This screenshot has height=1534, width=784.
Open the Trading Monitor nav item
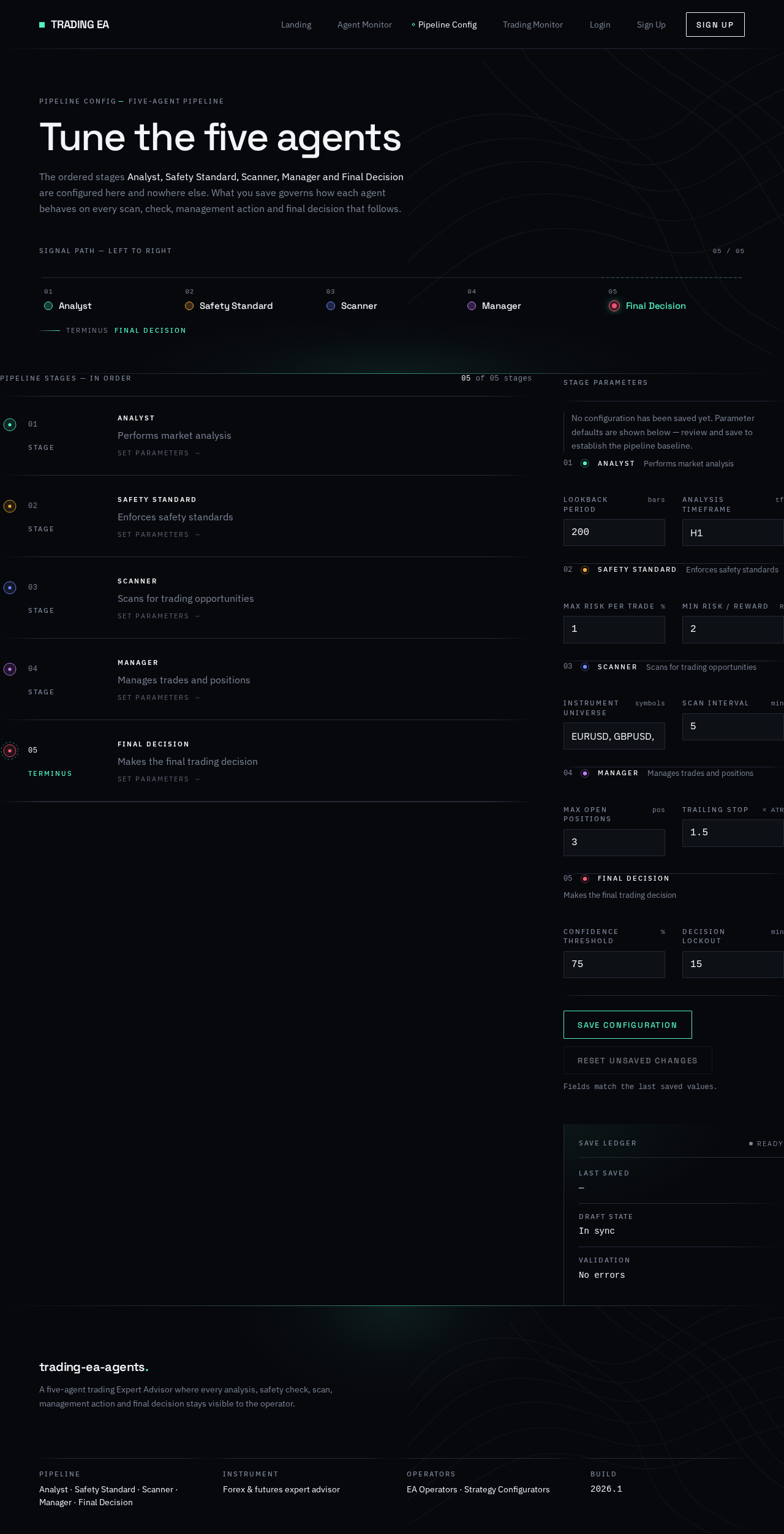pyautogui.click(x=533, y=25)
